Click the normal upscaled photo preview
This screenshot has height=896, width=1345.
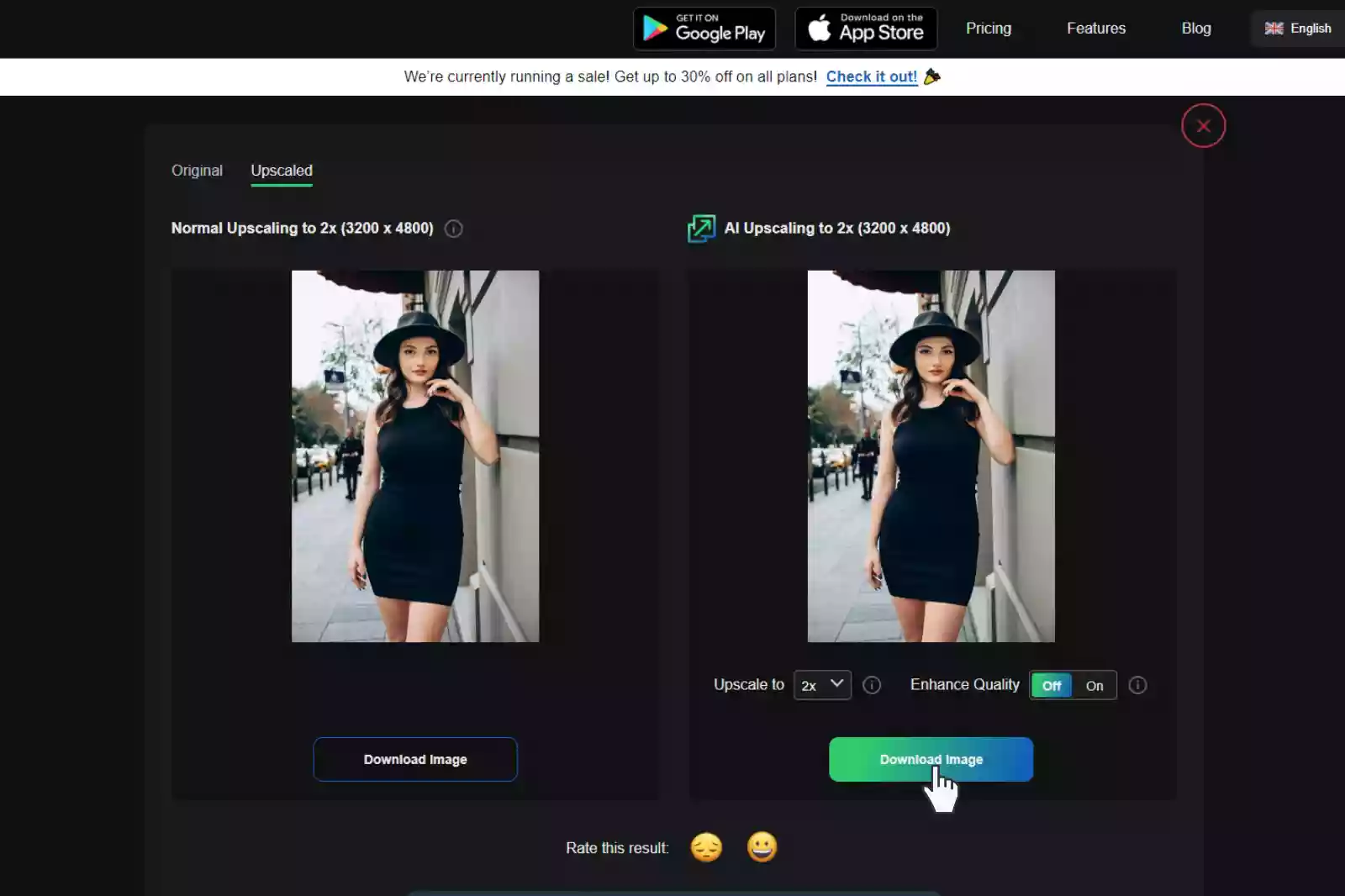415,456
